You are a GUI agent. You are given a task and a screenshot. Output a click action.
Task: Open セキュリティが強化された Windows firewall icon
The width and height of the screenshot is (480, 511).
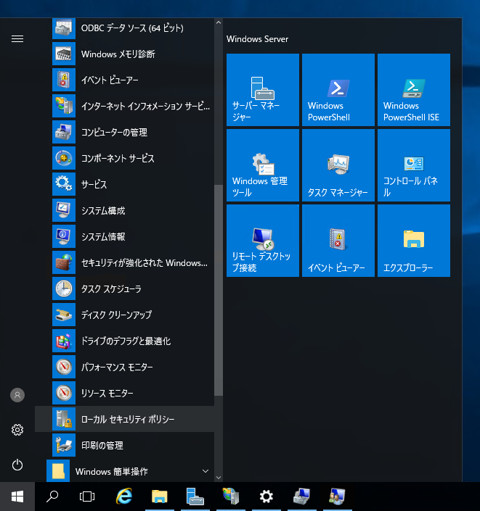[x=64, y=263]
